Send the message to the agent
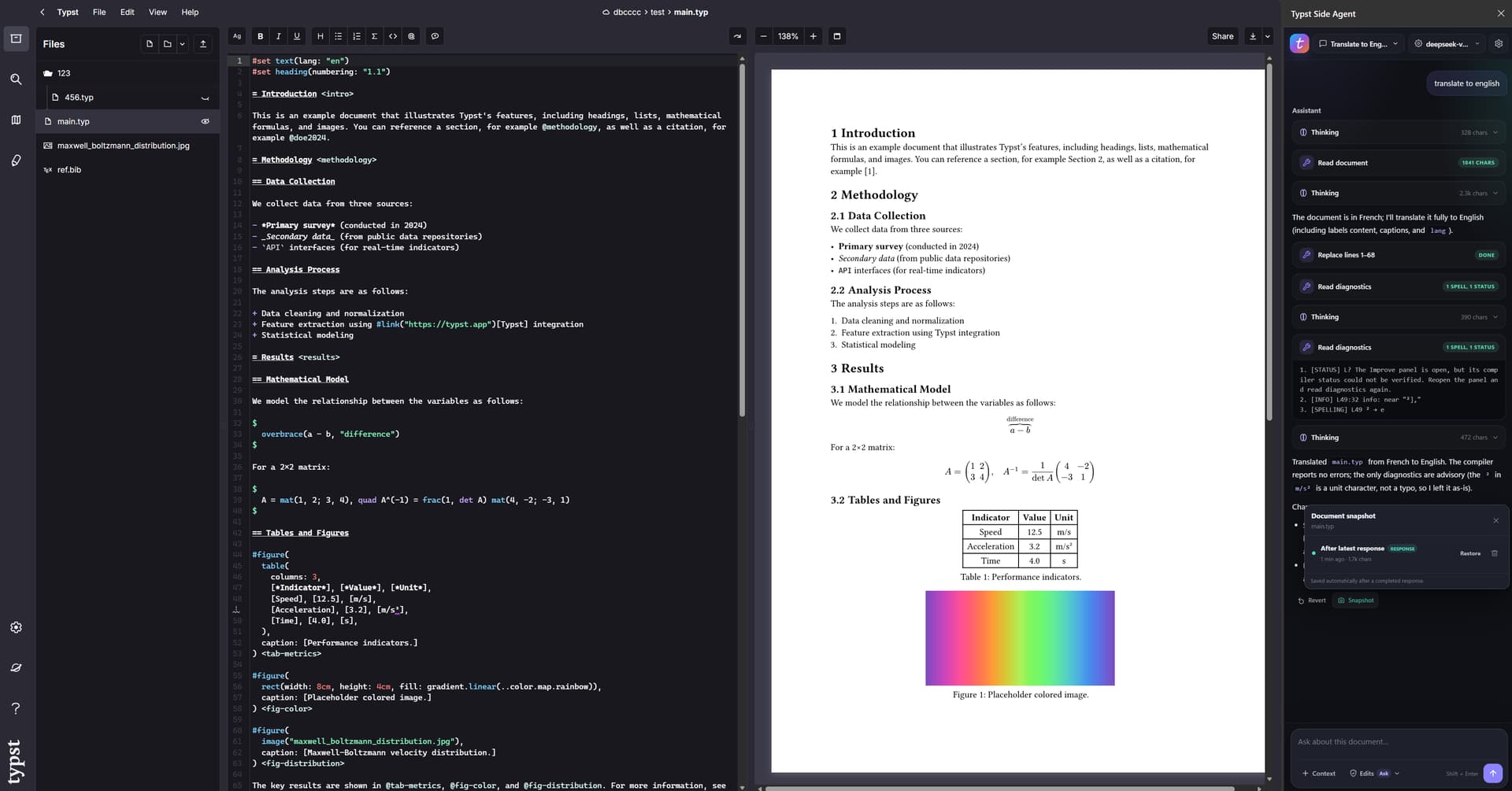Screen dimensions: 1512x791 point(1492,773)
